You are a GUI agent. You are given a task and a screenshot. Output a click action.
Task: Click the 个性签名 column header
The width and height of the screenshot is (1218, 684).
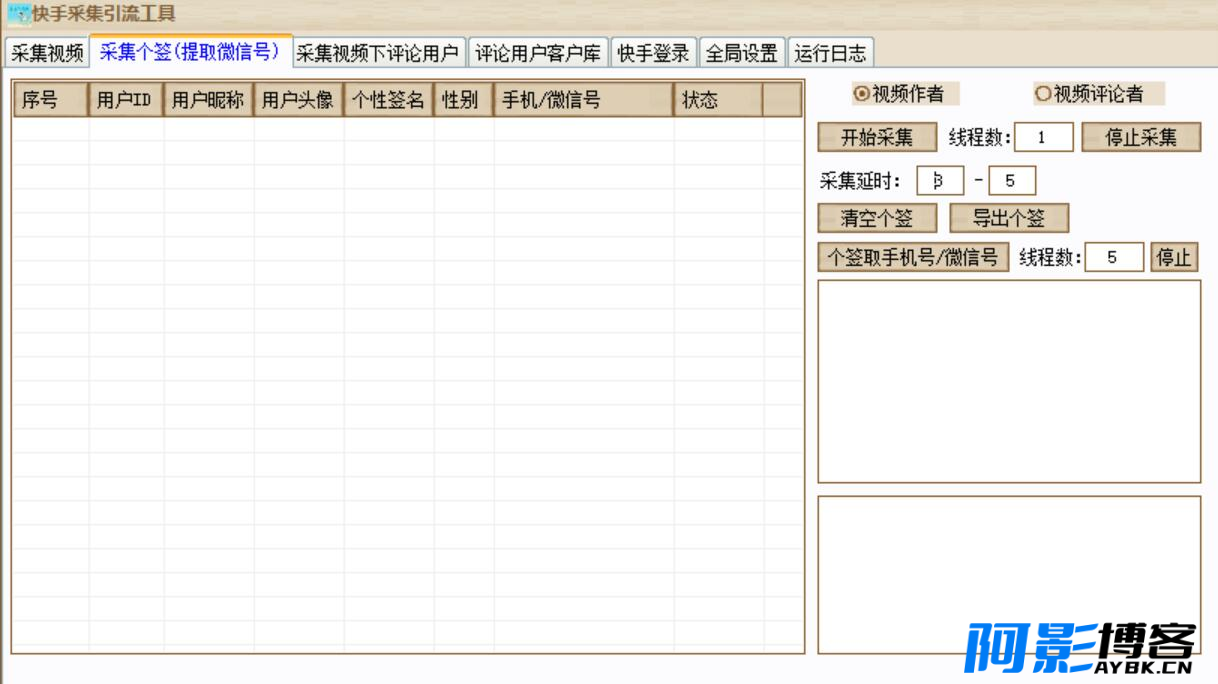click(x=388, y=100)
